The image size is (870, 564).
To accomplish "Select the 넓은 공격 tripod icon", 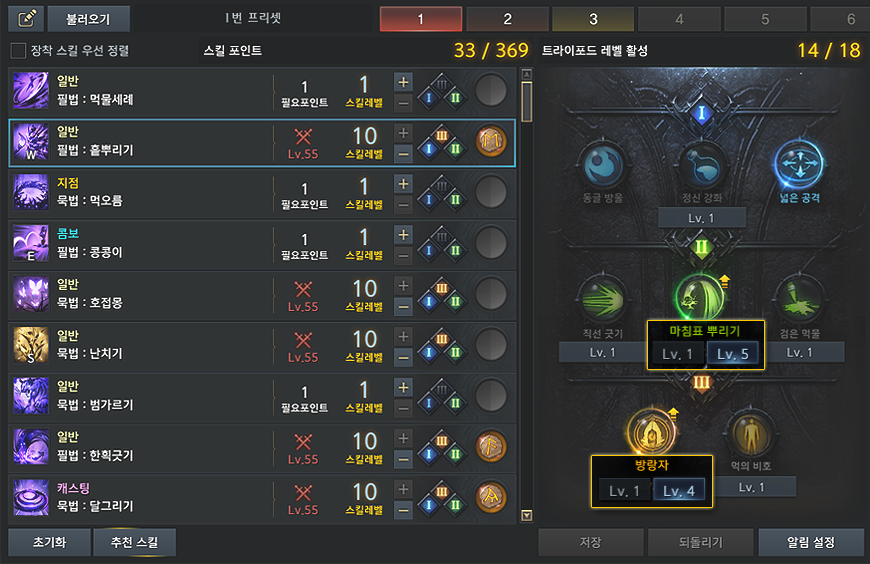I will click(799, 164).
